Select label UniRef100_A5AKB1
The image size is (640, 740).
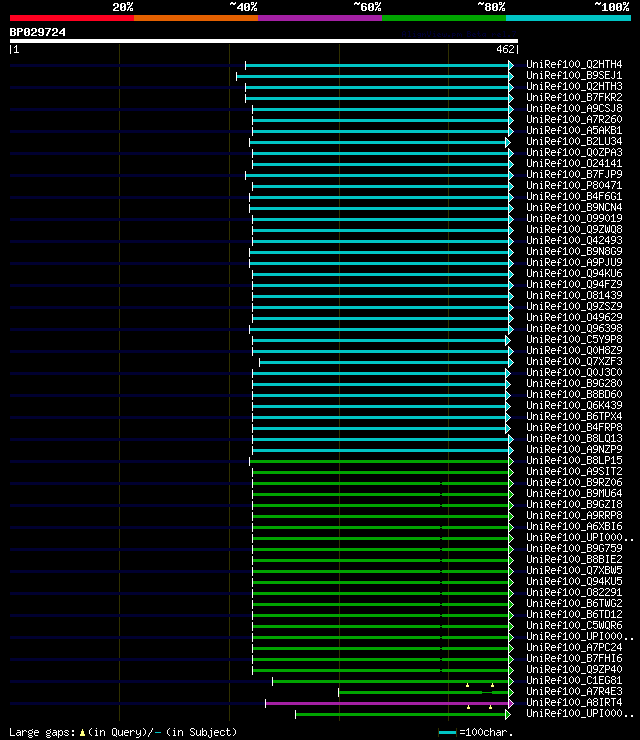(574, 130)
